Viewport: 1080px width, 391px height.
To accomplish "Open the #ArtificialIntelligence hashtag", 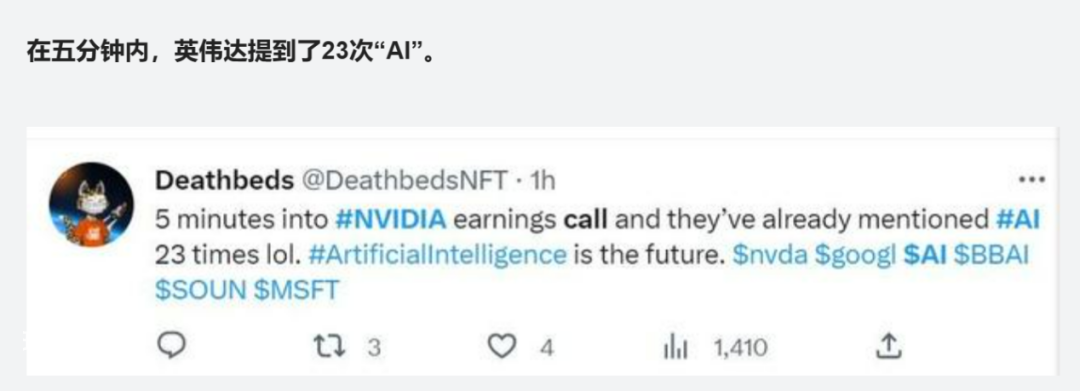I will pyautogui.click(x=437, y=255).
